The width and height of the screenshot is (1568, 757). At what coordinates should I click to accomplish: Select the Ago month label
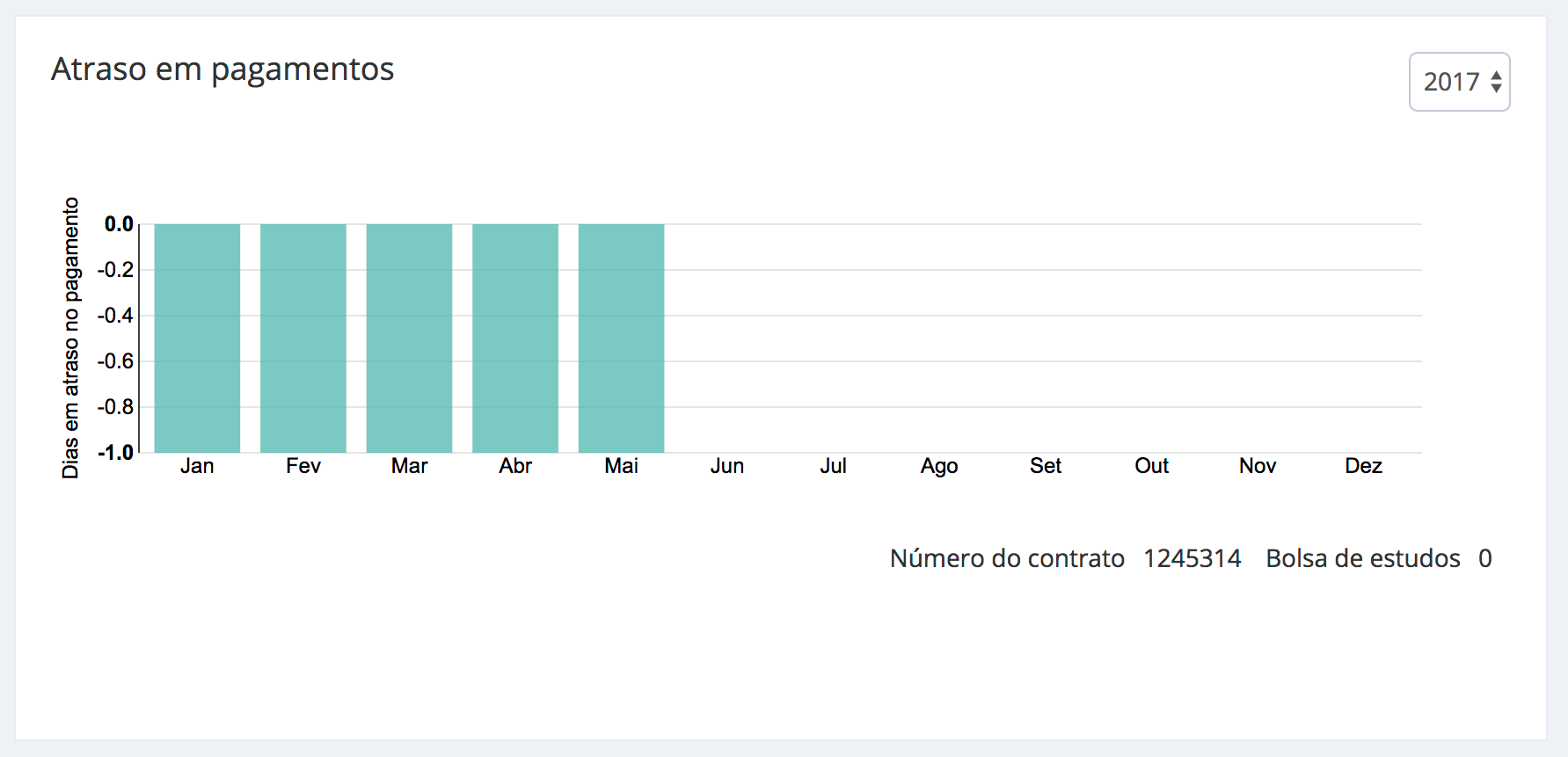pyautogui.click(x=939, y=466)
